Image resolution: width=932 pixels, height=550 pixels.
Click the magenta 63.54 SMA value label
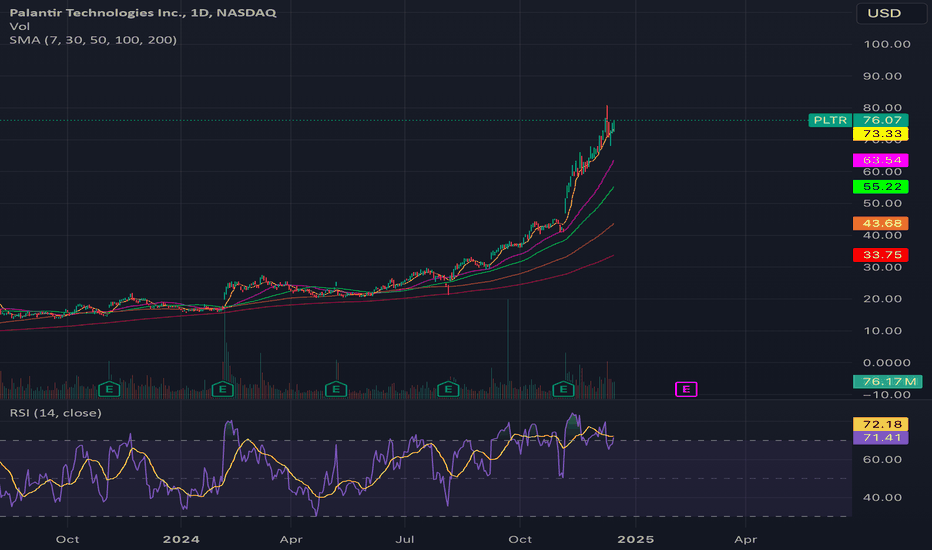click(x=881, y=160)
